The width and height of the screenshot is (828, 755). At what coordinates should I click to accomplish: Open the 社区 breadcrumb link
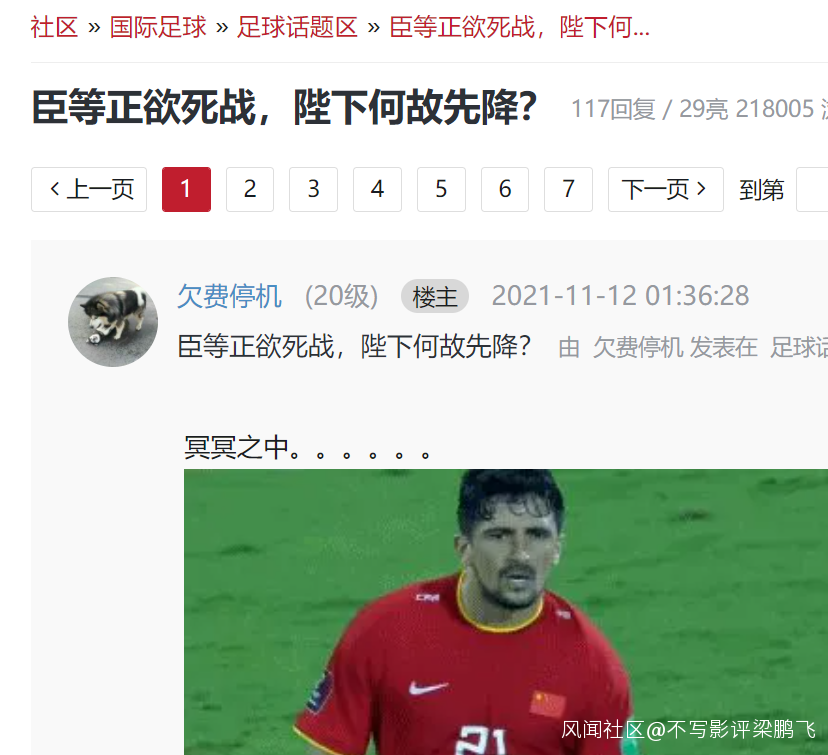[54, 27]
